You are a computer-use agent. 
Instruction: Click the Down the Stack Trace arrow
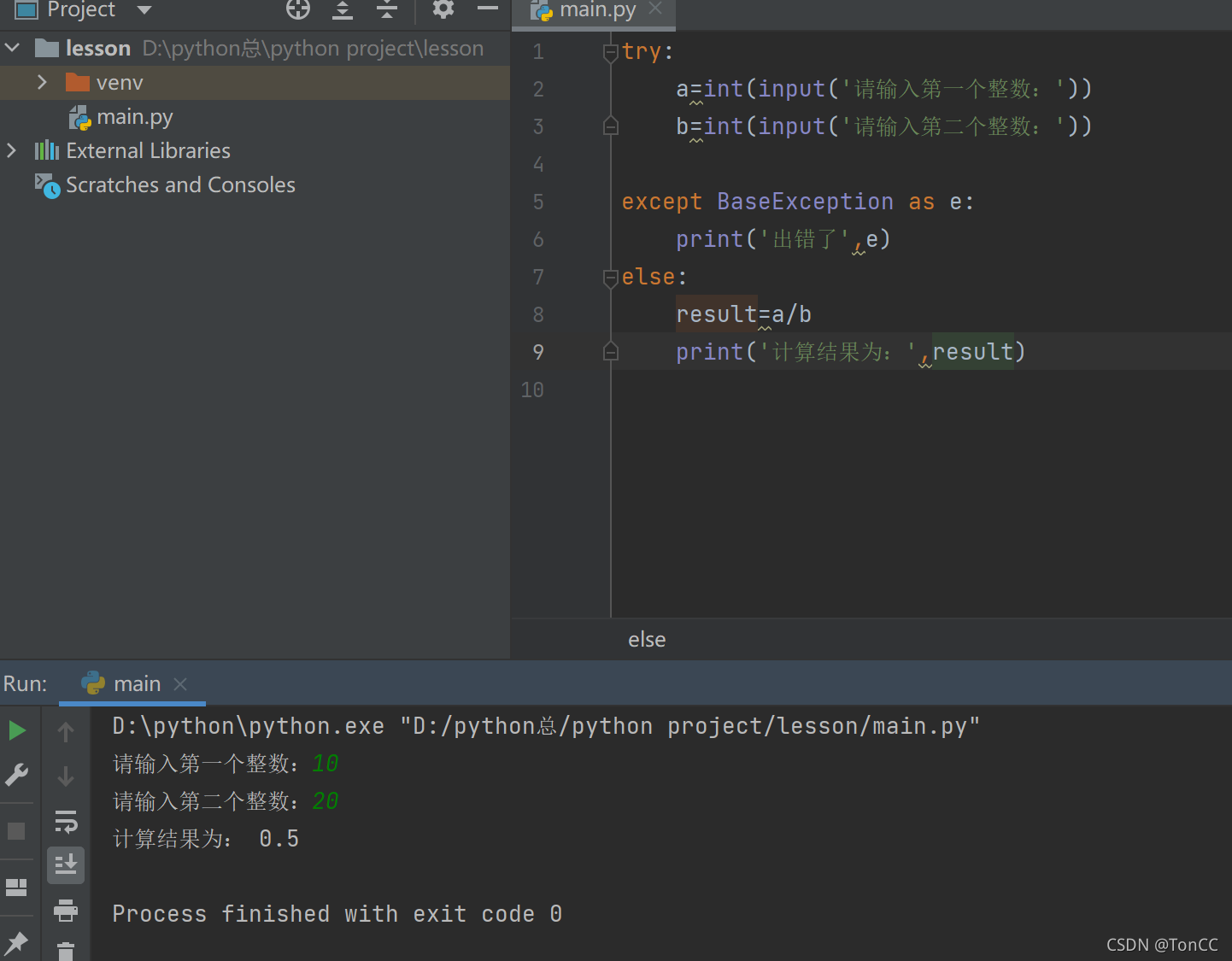(66, 776)
